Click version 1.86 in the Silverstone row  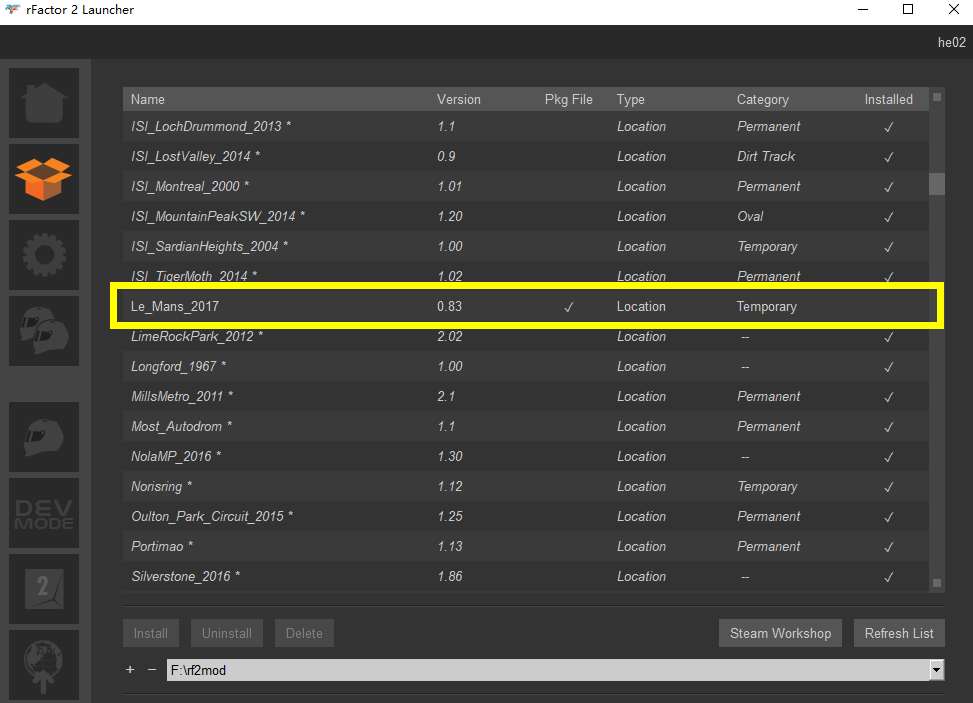point(450,576)
